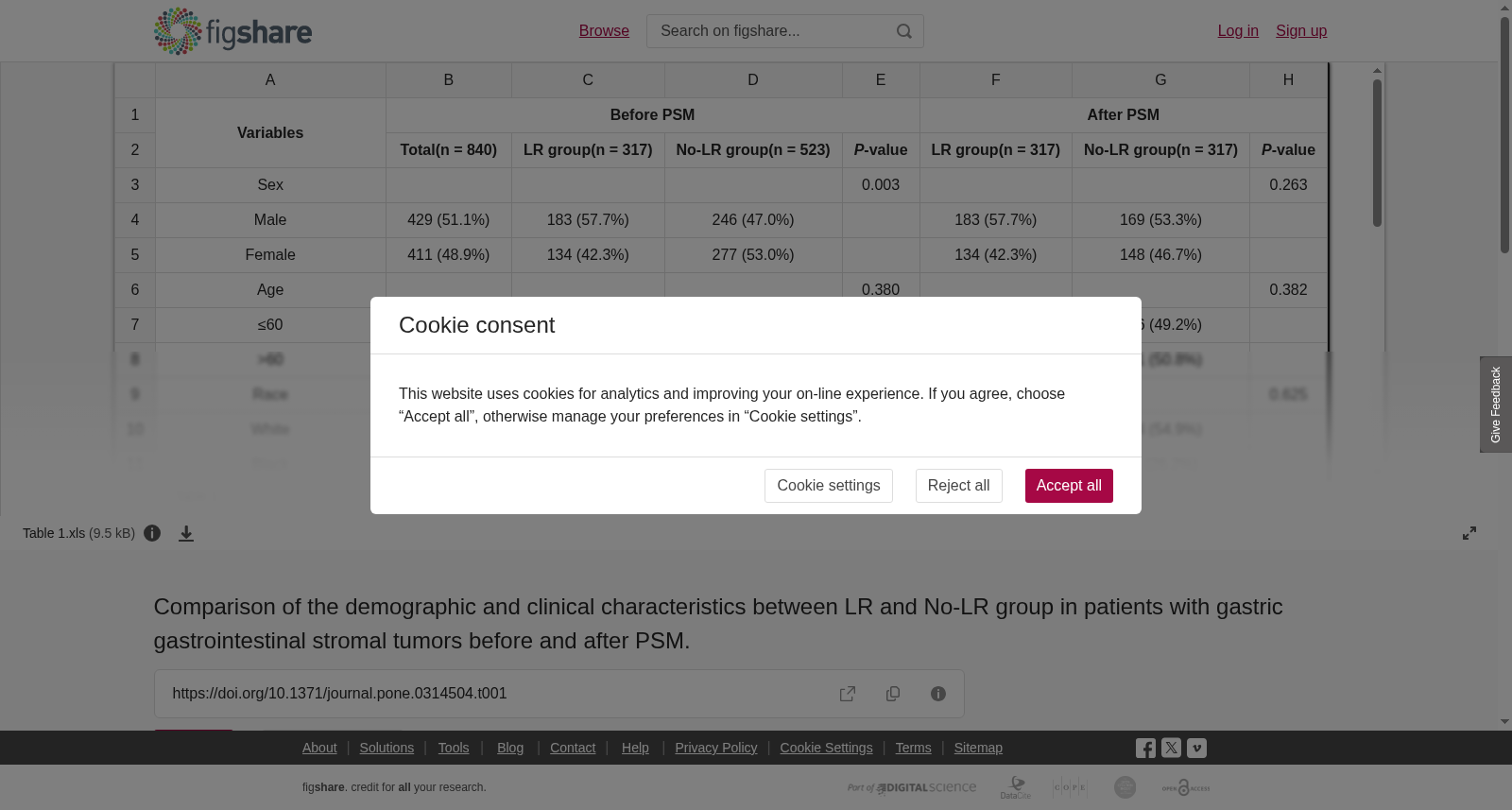Click the figshare logo

pyautogui.click(x=232, y=31)
